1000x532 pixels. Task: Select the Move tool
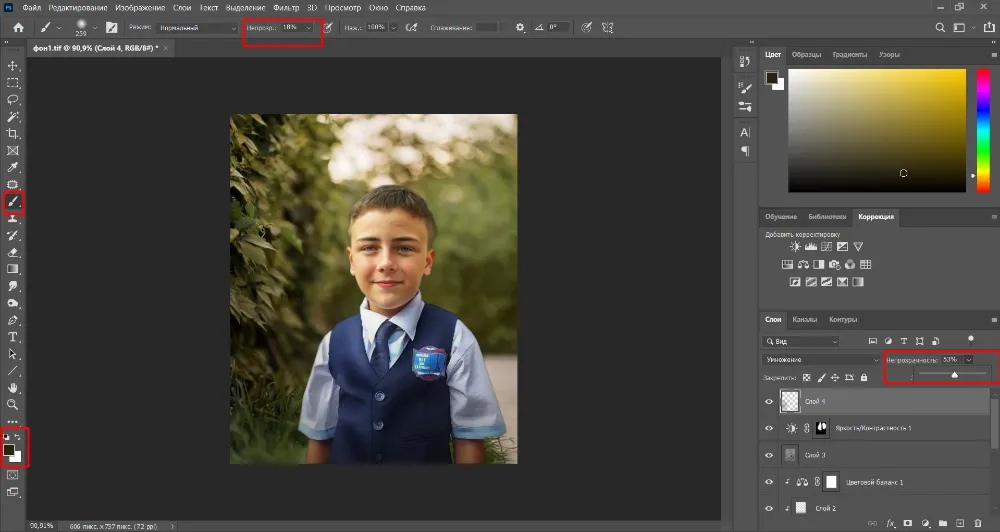pos(14,66)
